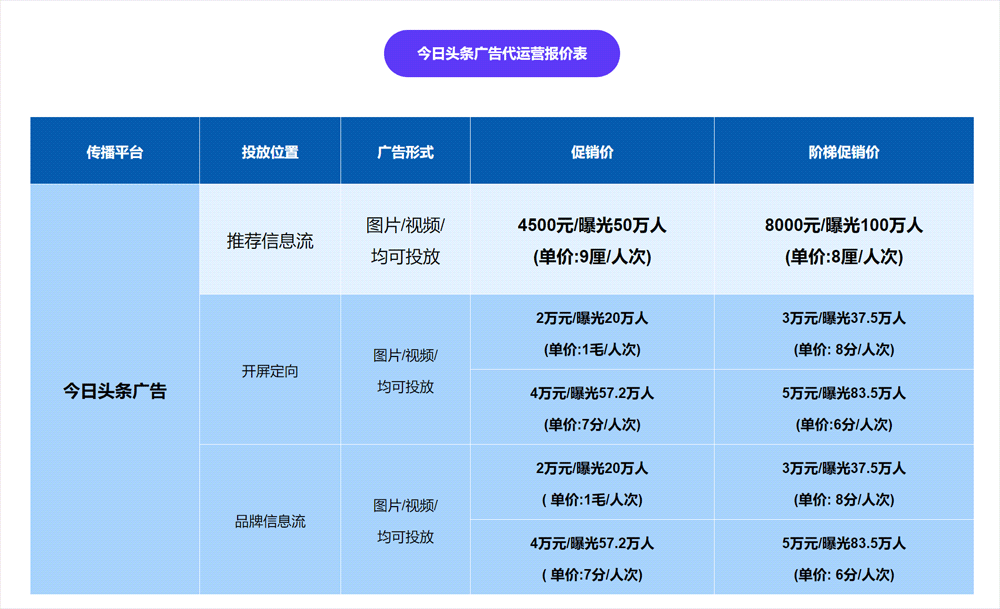Select the 推荐信息流 placement cell
The height and width of the screenshot is (609, 1000).
[270, 240]
